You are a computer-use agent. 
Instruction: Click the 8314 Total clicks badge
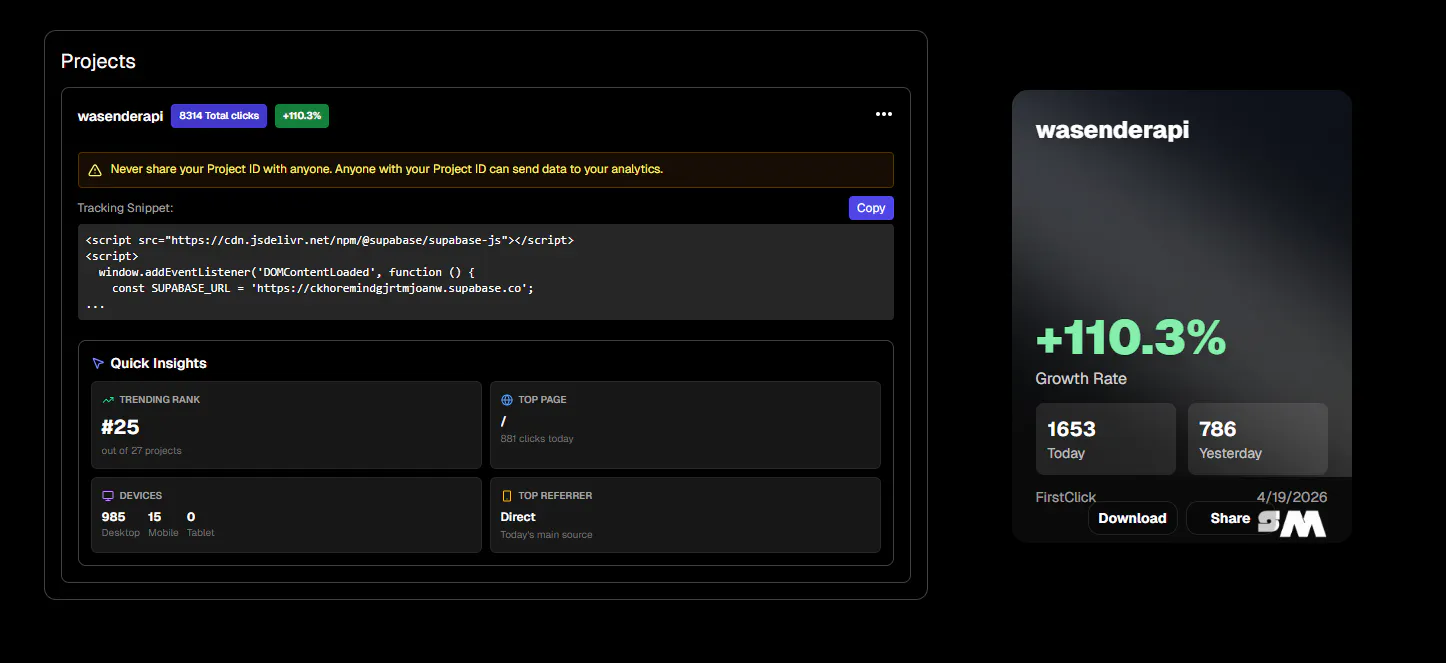click(219, 116)
